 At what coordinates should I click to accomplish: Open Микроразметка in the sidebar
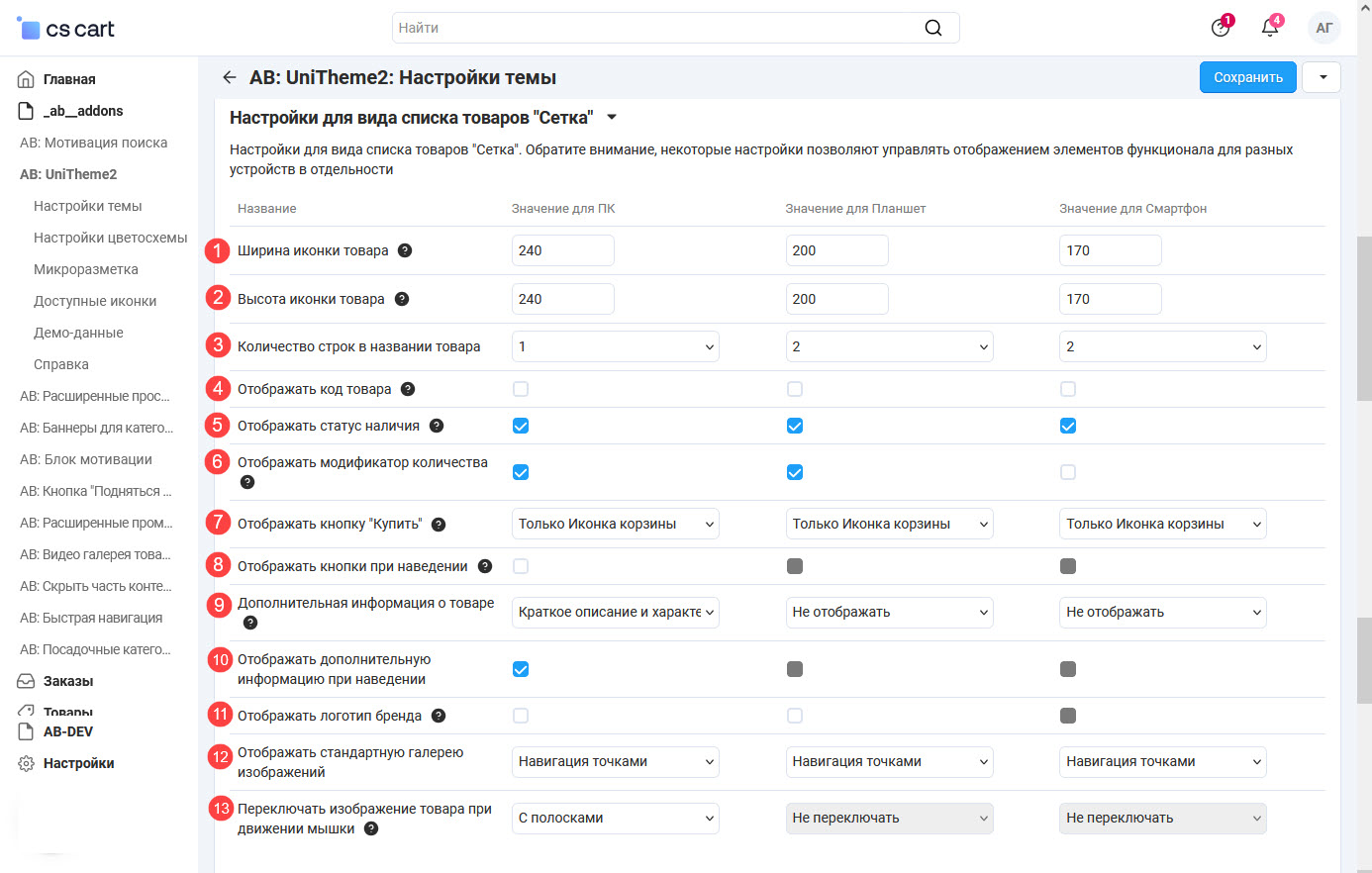(86, 269)
